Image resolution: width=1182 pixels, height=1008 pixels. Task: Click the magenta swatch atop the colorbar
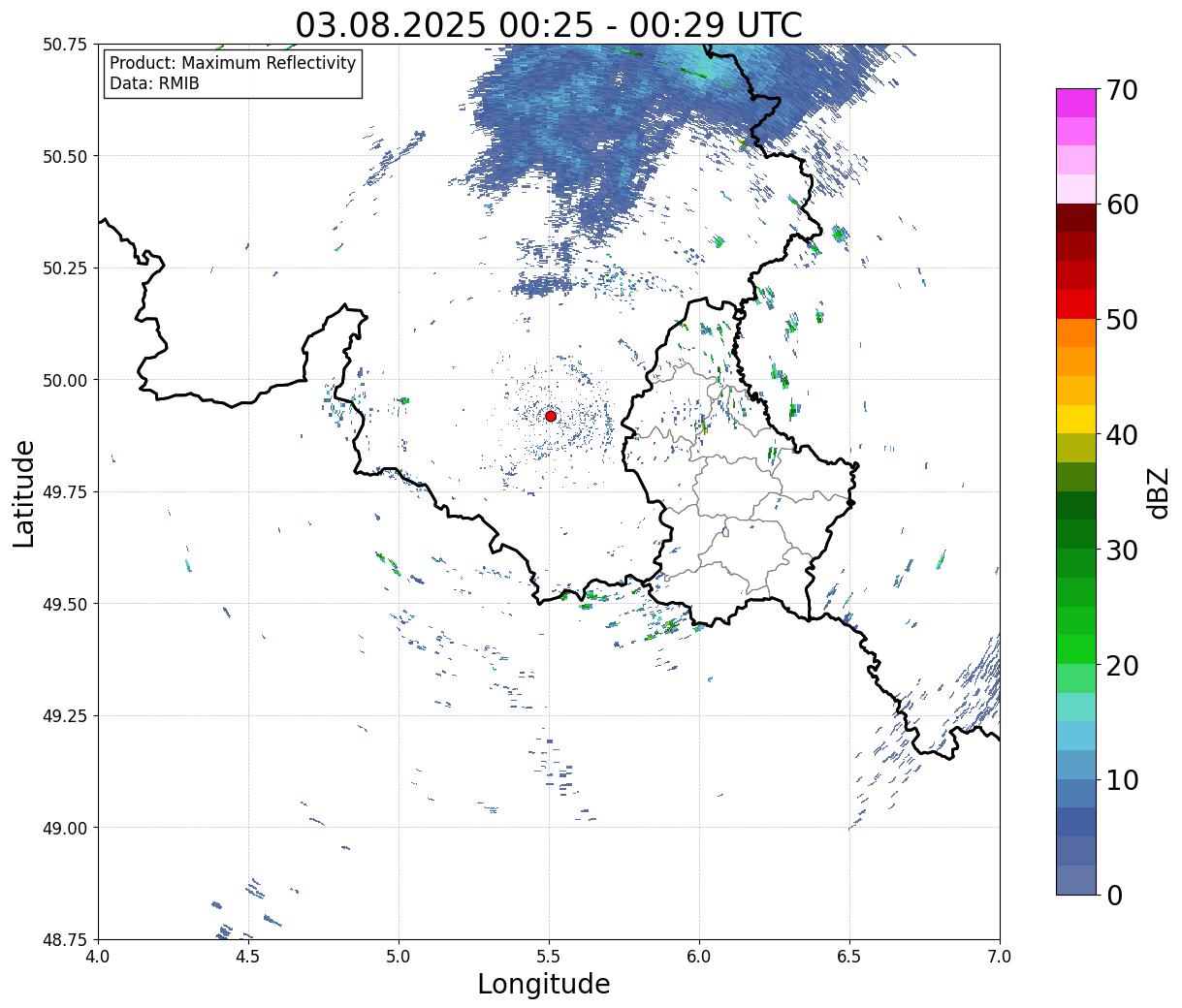pyautogui.click(x=1076, y=103)
